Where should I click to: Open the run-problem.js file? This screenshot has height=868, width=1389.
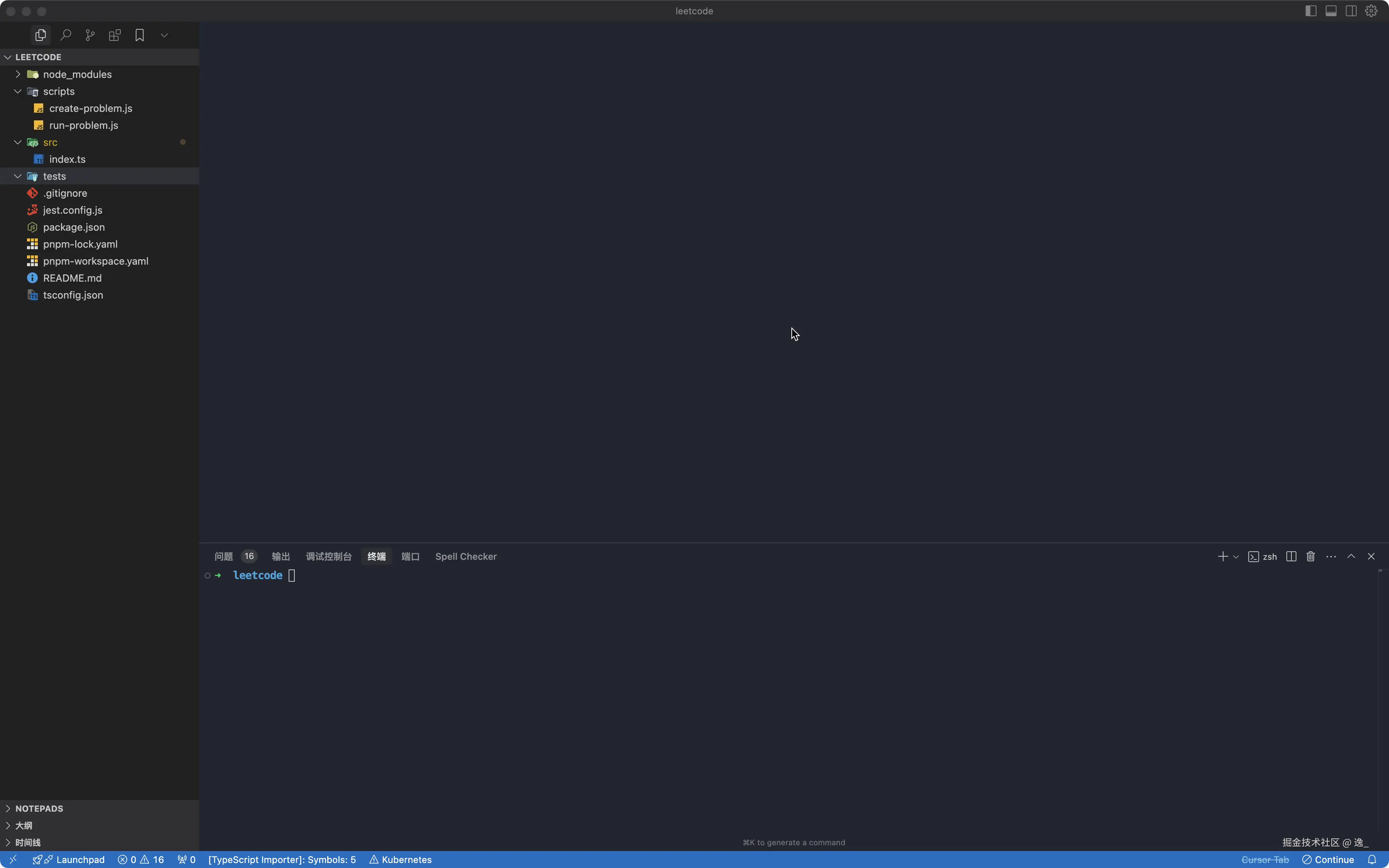pos(84,125)
